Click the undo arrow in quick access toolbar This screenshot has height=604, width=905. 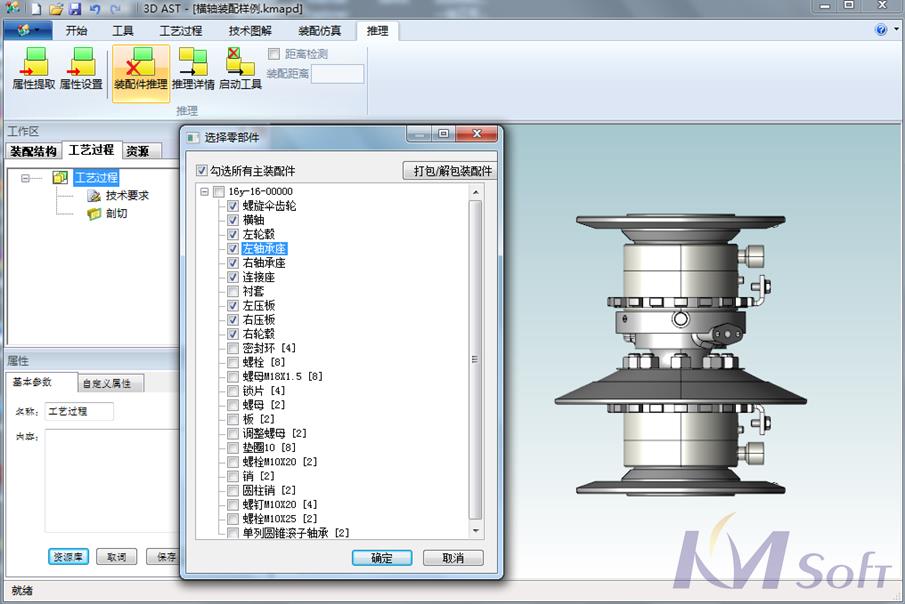click(x=95, y=8)
